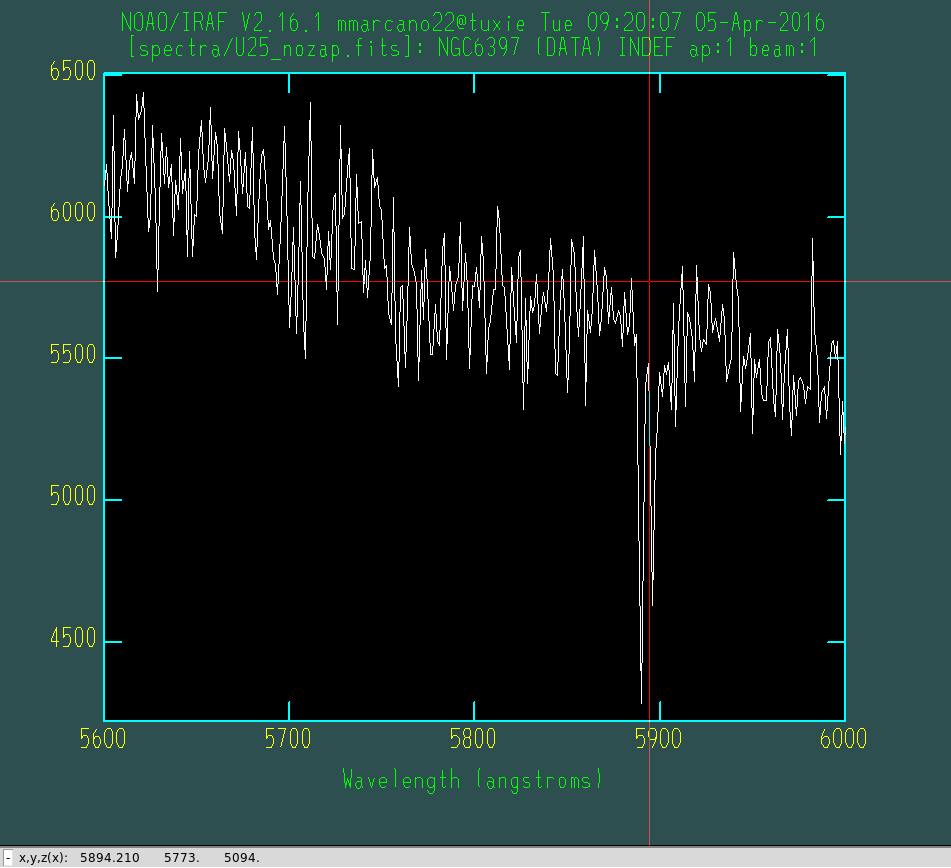Click the 4500 y-axis tick label
The height and width of the screenshot is (868, 951).
(73, 638)
